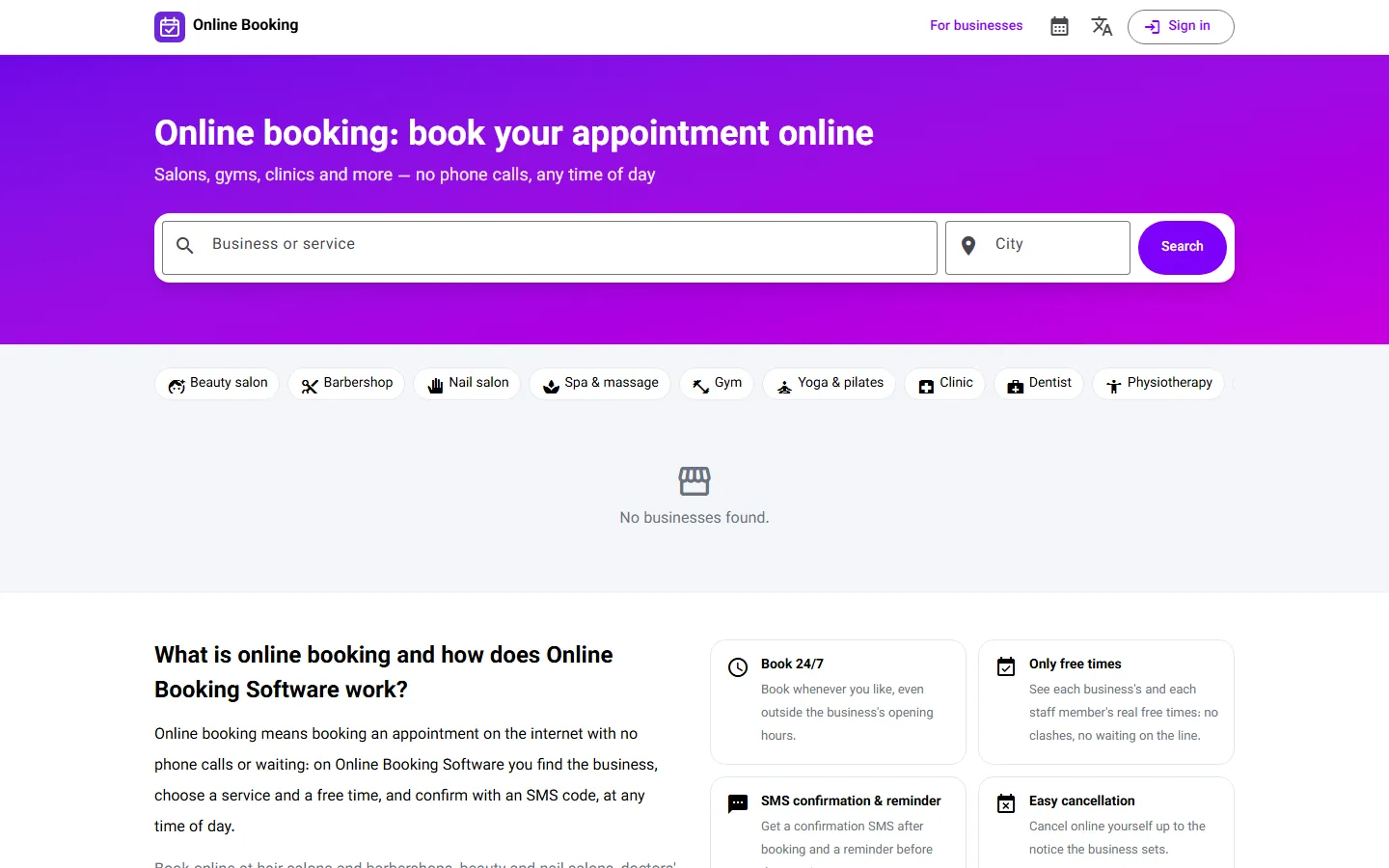Image resolution: width=1389 pixels, height=868 pixels.
Task: Click the storefront icon above 'No businesses found'
Action: 694,480
